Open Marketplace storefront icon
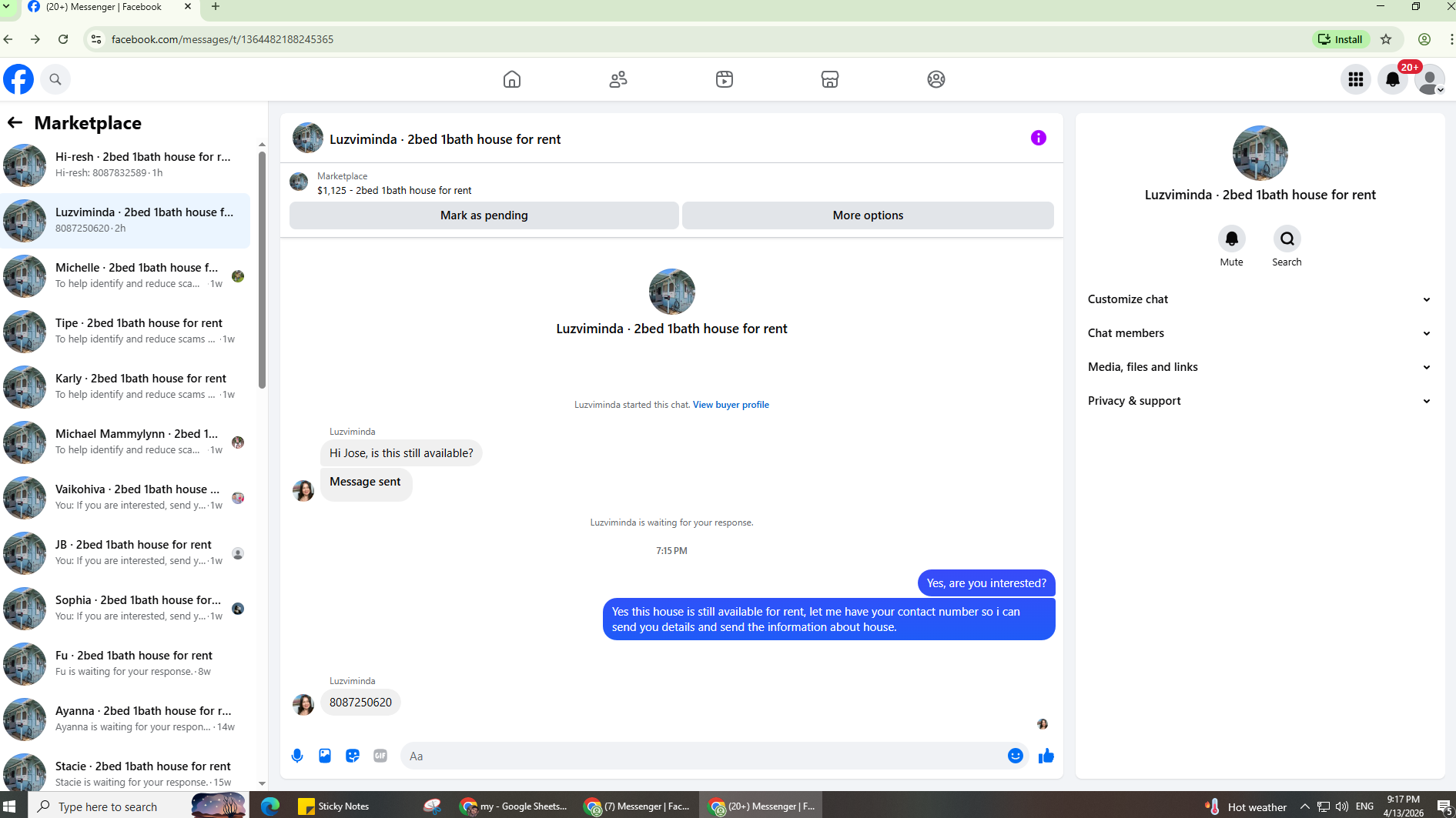The image size is (1456, 818). pyautogui.click(x=830, y=79)
